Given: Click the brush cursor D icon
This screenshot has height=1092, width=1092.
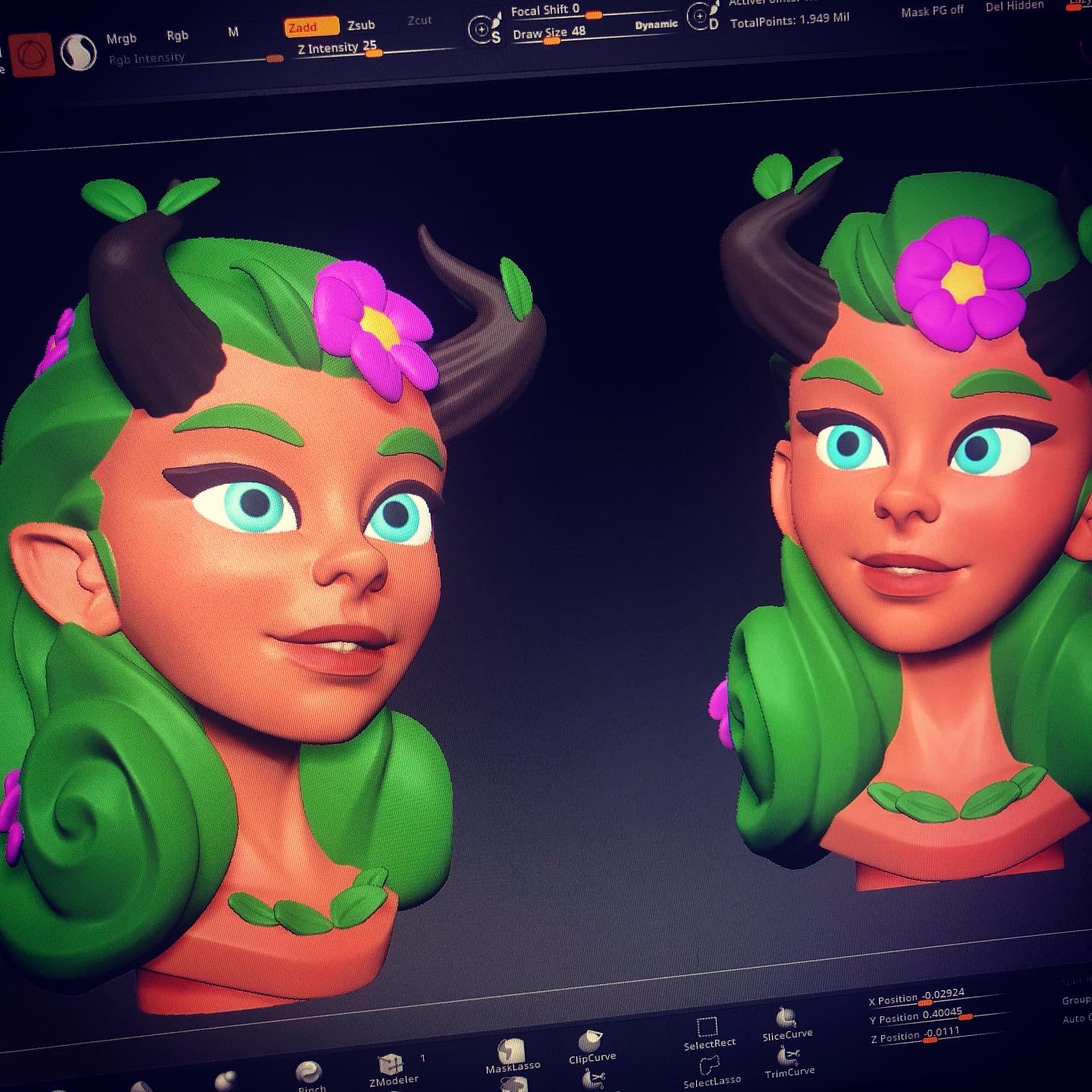Looking at the screenshot, I should click(703, 16).
